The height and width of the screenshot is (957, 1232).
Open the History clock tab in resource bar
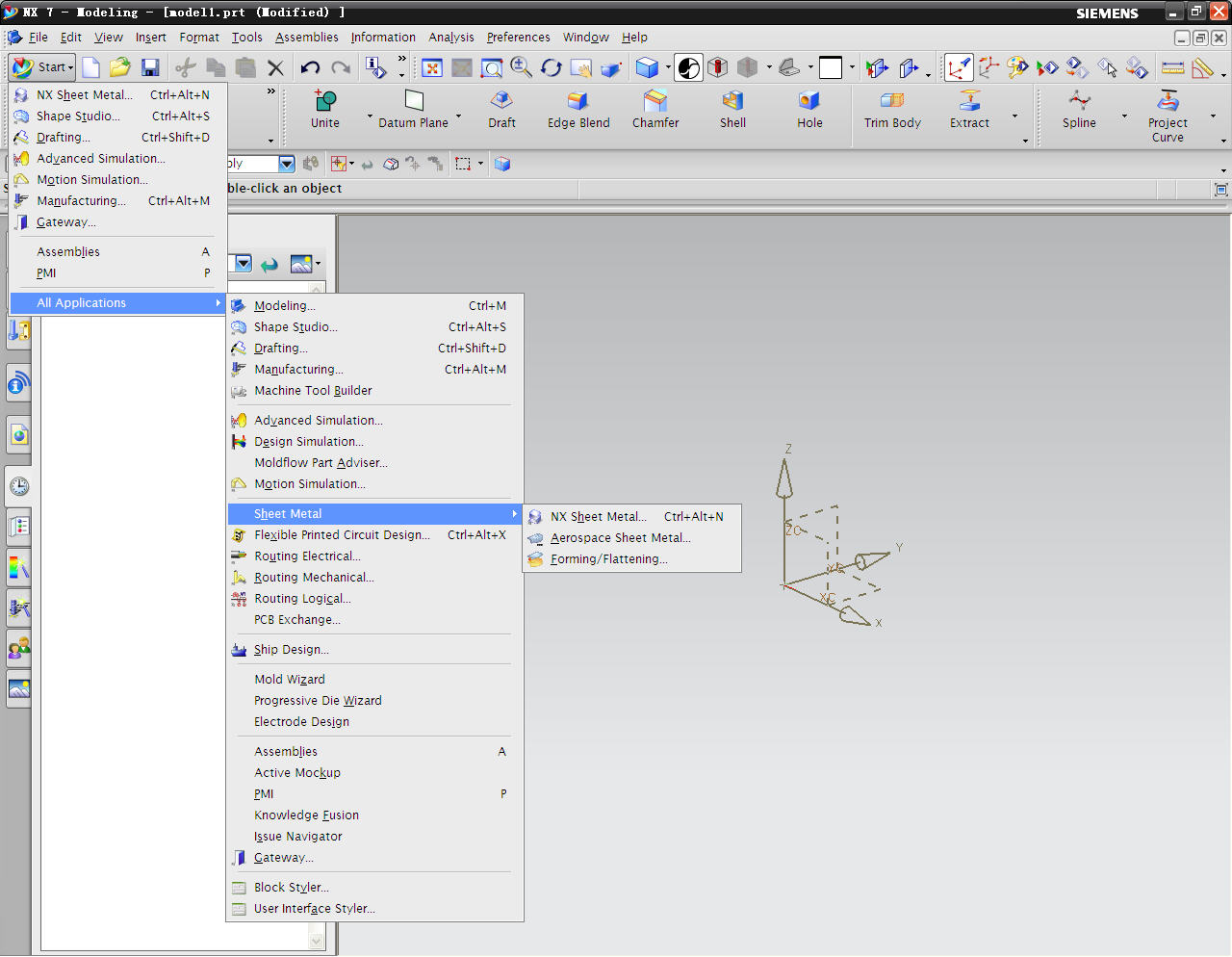[19, 486]
